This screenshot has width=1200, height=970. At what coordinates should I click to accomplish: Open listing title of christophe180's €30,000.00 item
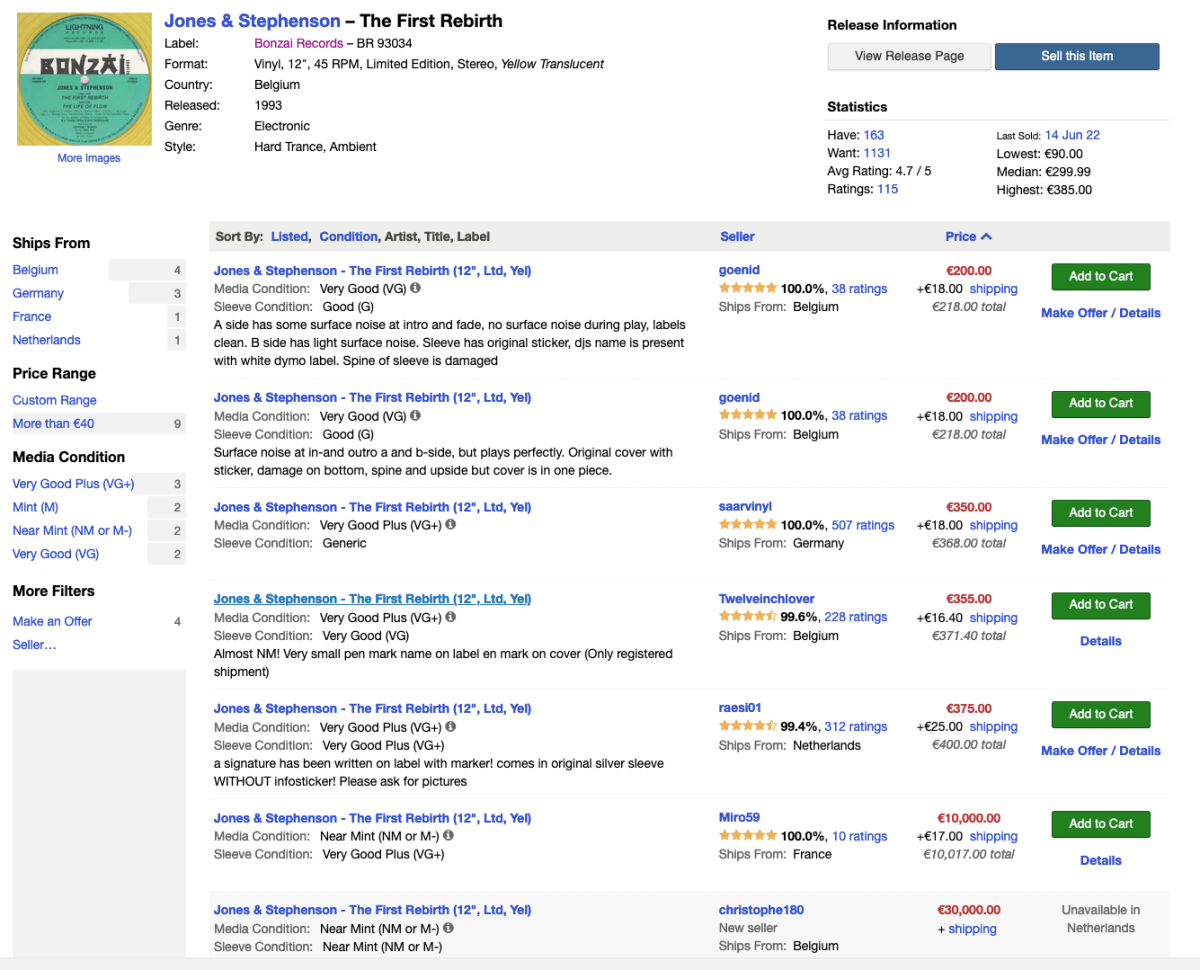(x=372, y=910)
